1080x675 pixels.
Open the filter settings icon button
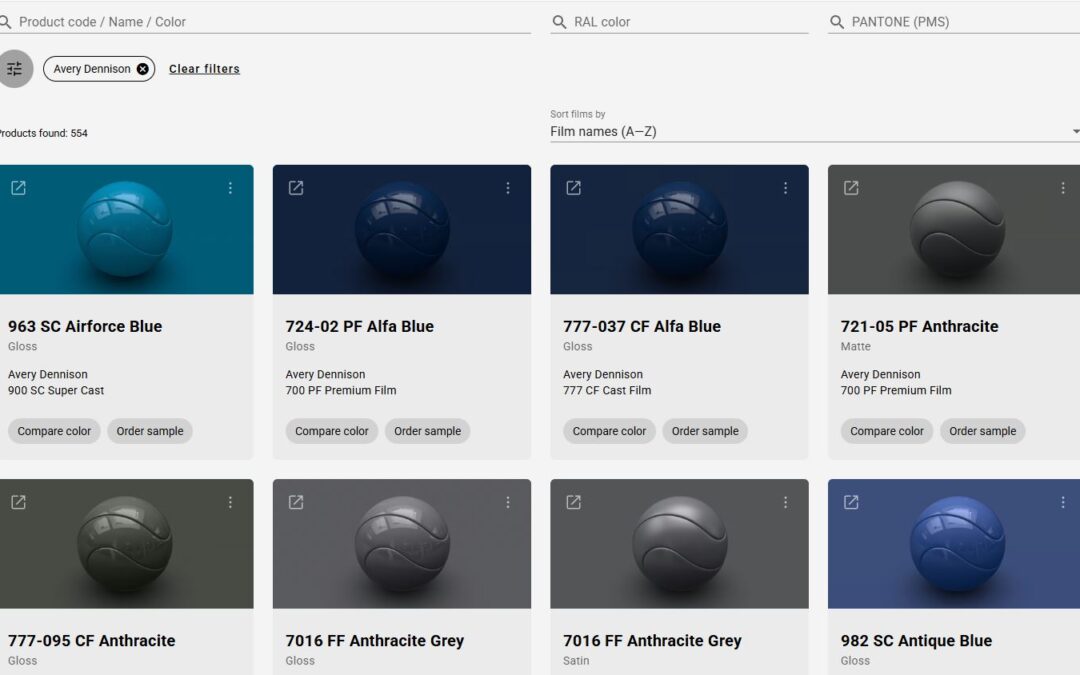click(x=15, y=69)
